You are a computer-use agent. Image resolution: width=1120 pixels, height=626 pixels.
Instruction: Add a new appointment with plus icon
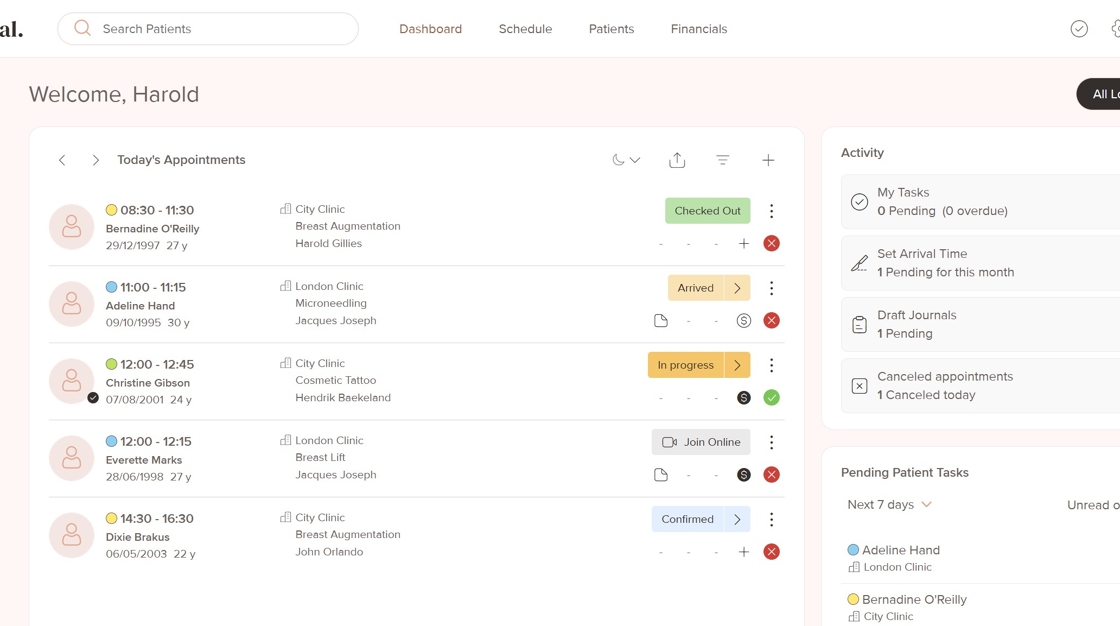point(768,160)
